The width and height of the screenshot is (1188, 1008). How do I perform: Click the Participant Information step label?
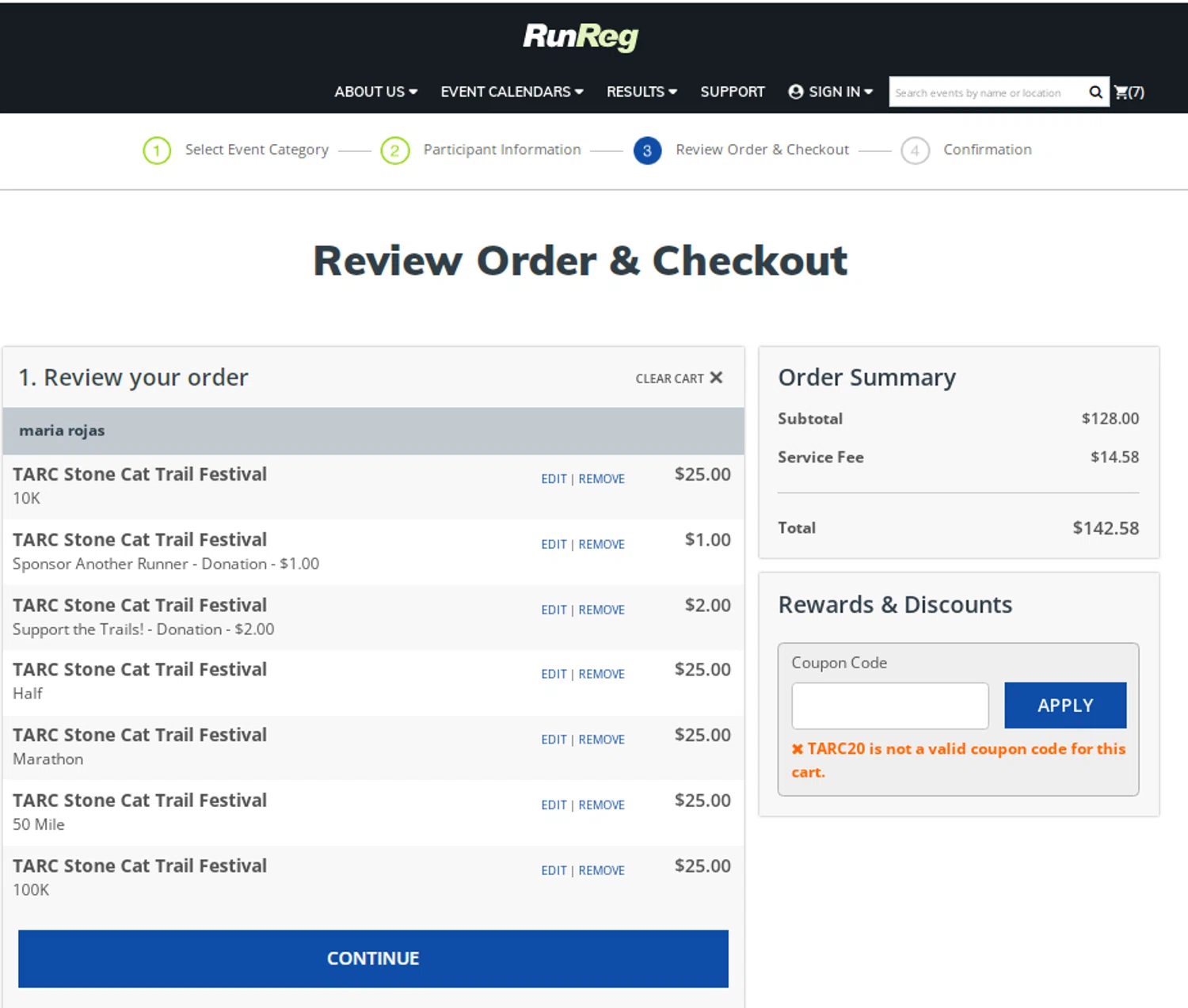pos(502,150)
